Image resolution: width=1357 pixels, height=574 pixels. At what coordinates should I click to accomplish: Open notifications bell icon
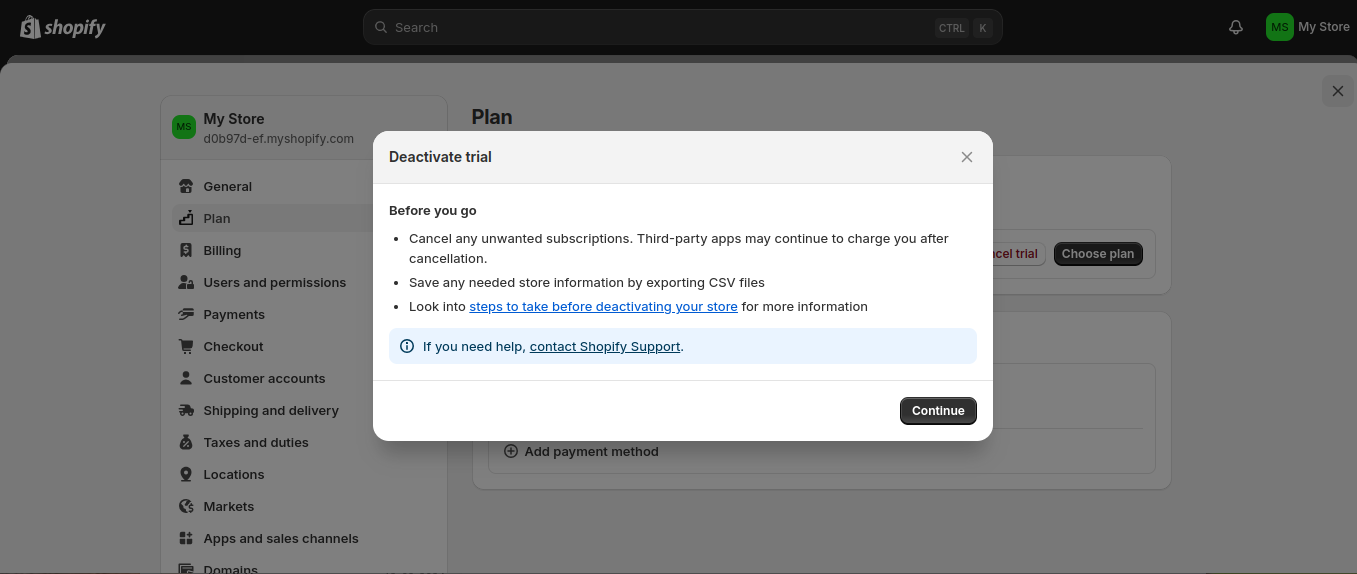tap(1236, 27)
